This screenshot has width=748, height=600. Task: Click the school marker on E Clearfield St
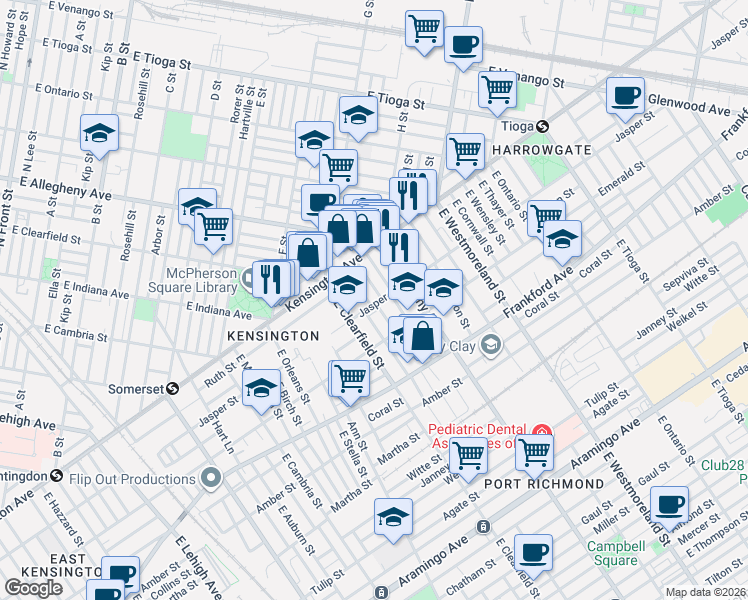(347, 285)
